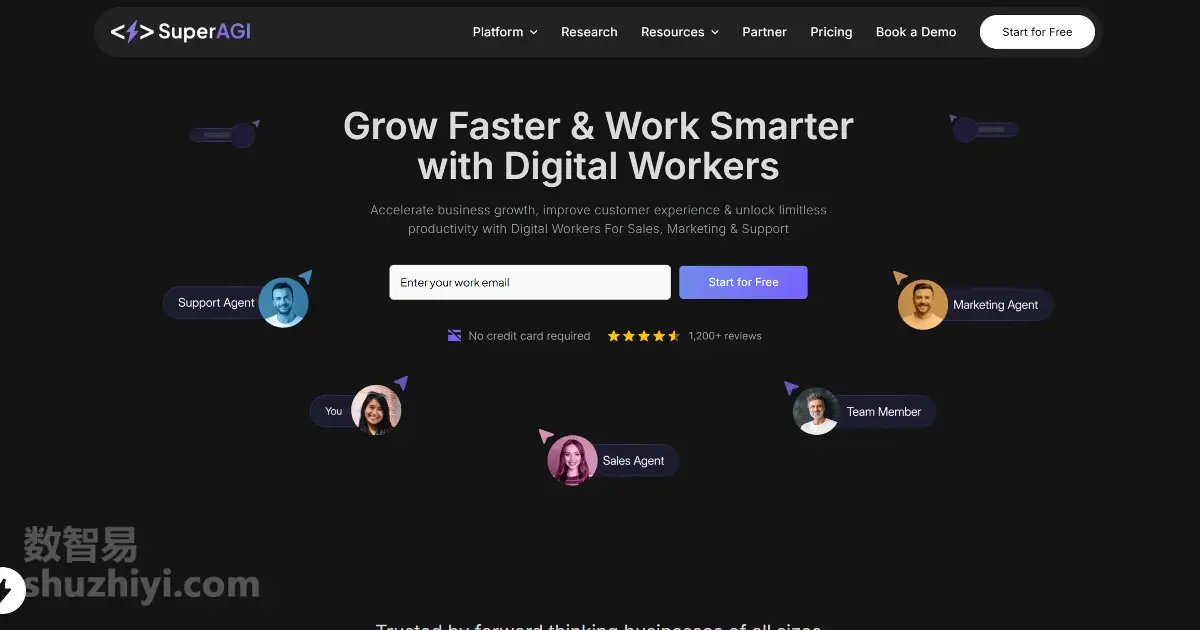Open the Partner menu item
The width and height of the screenshot is (1200, 630).
tap(764, 32)
